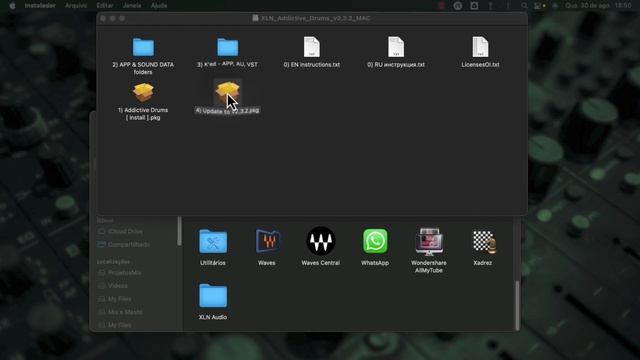Open the Janela menu
The image size is (640, 360).
pyautogui.click(x=132, y=6)
